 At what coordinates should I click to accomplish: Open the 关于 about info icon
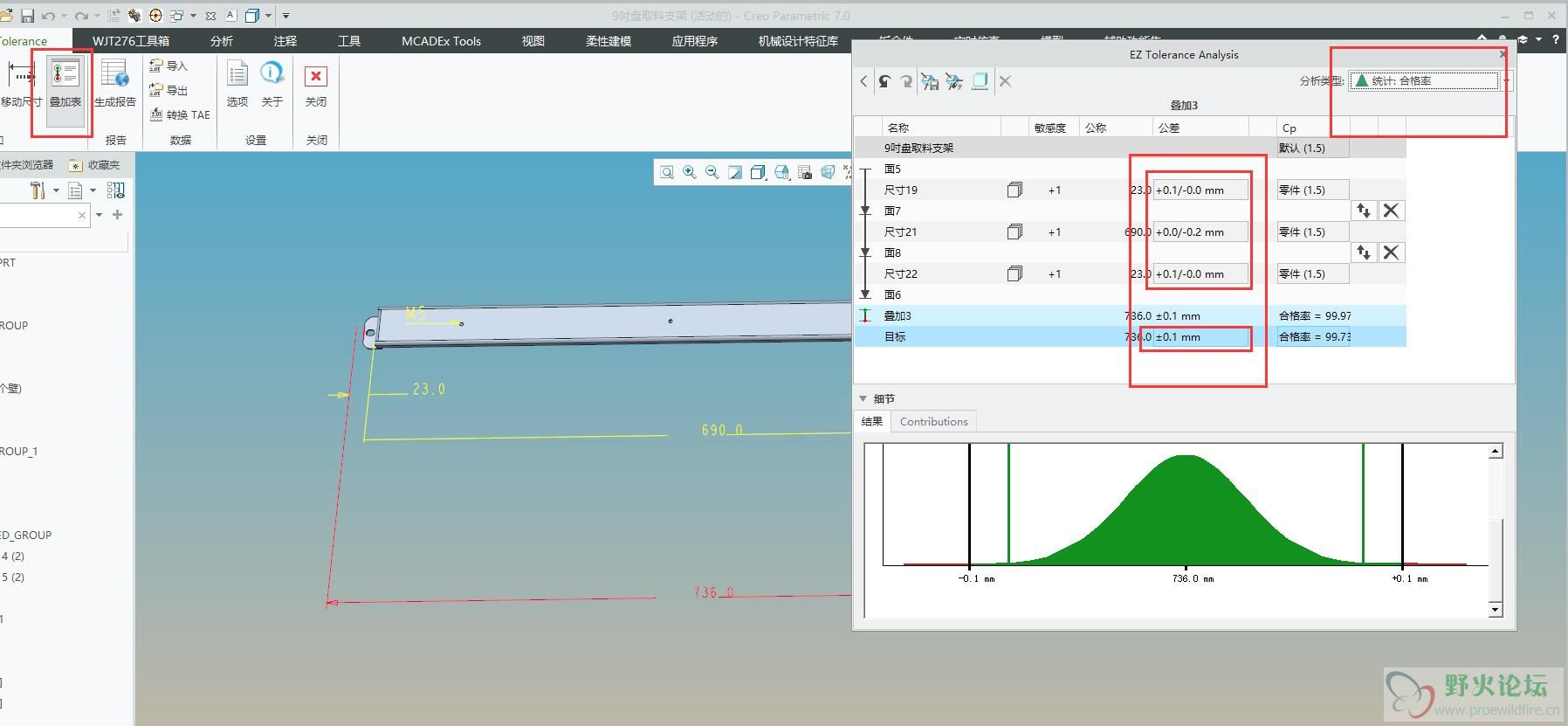click(x=272, y=84)
